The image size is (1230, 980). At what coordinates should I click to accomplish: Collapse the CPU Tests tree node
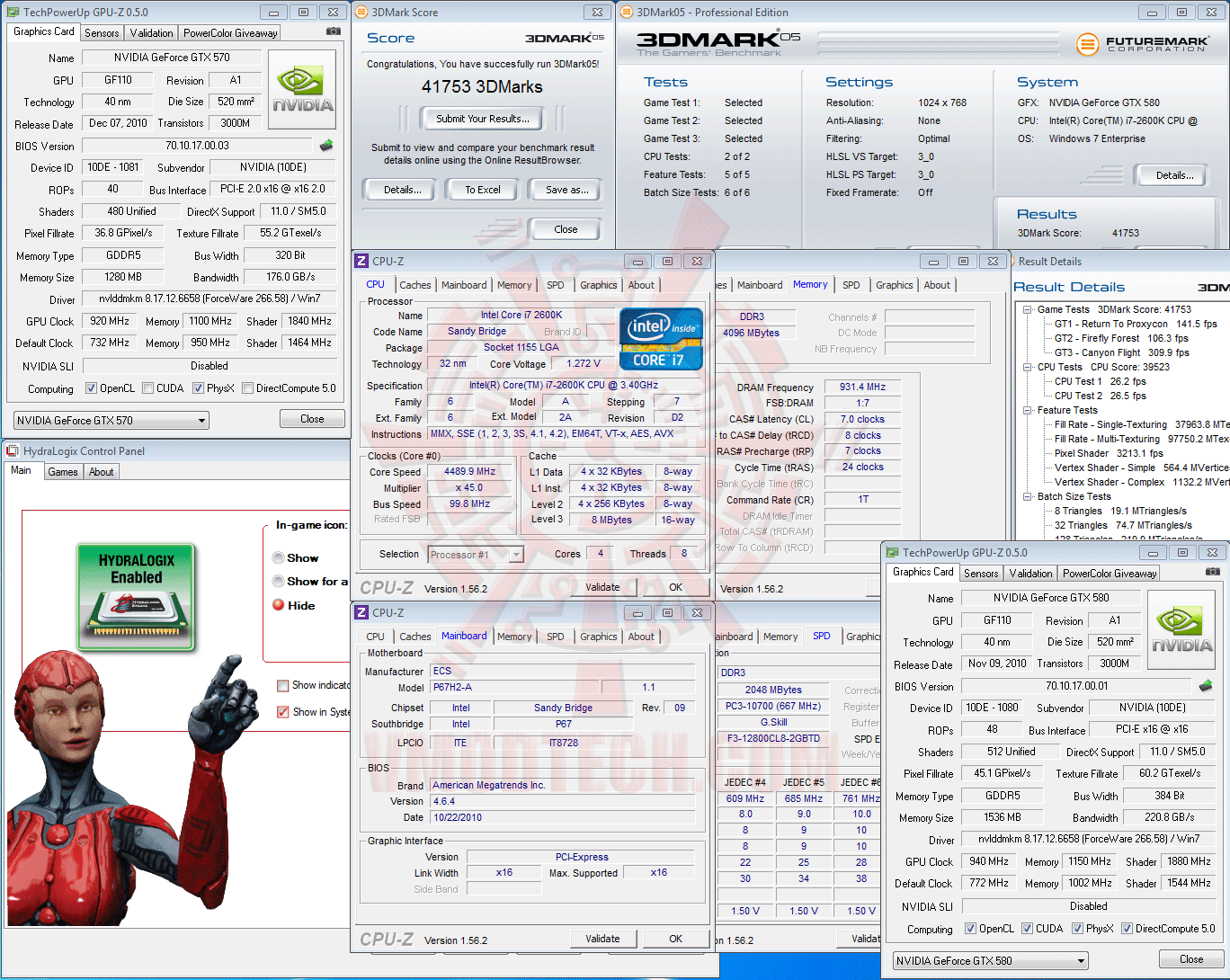[x=1028, y=367]
